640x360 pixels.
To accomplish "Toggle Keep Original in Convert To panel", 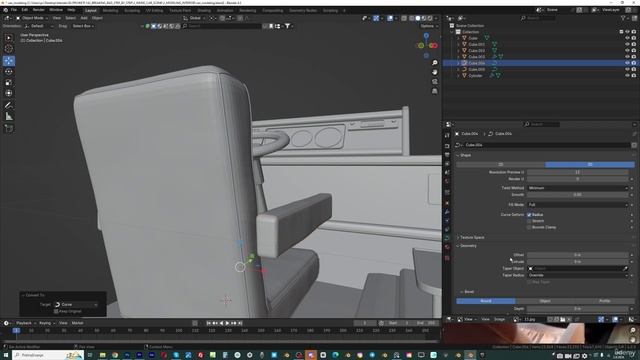I will pos(56,311).
